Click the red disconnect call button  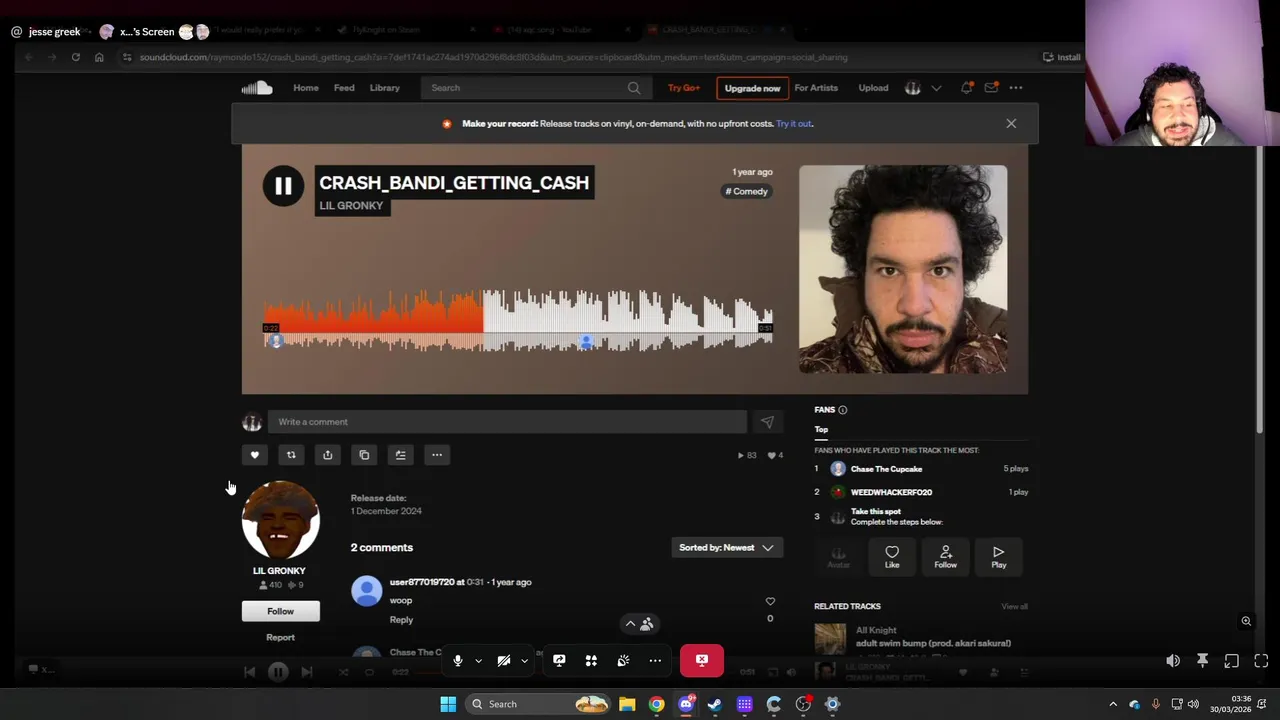pyautogui.click(x=702, y=660)
